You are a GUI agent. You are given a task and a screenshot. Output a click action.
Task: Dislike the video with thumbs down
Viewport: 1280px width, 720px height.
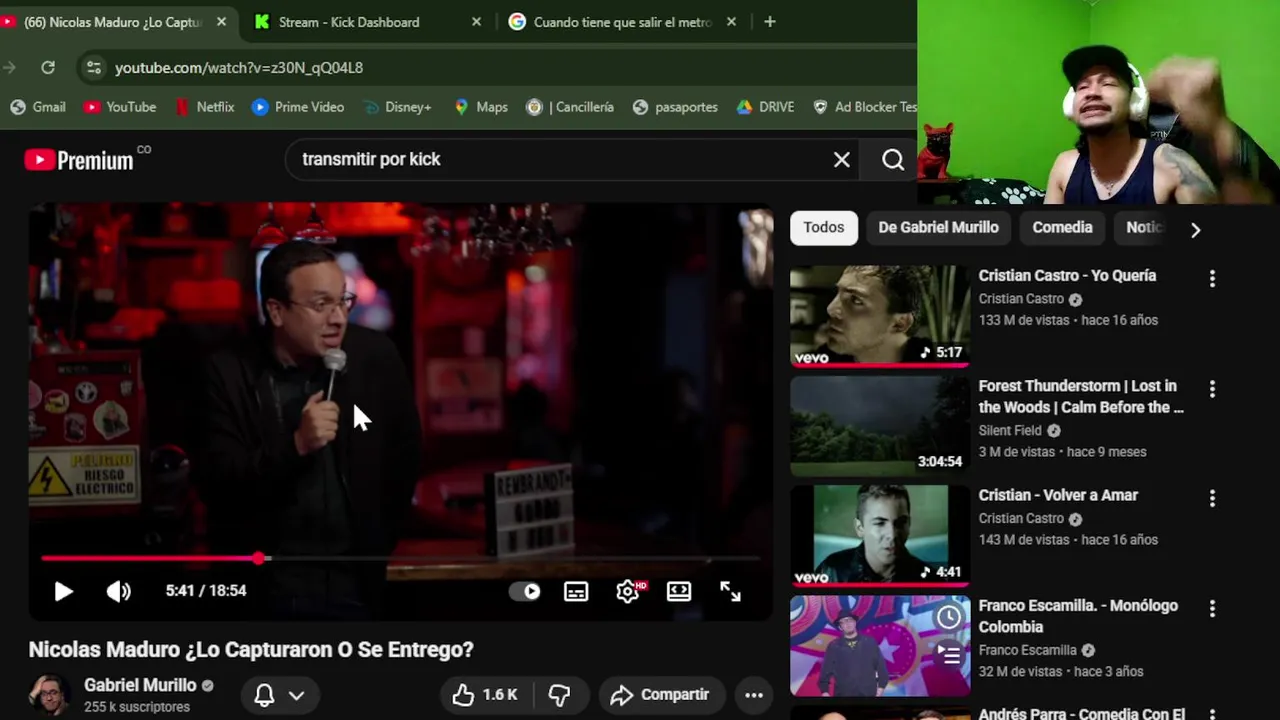(x=559, y=695)
